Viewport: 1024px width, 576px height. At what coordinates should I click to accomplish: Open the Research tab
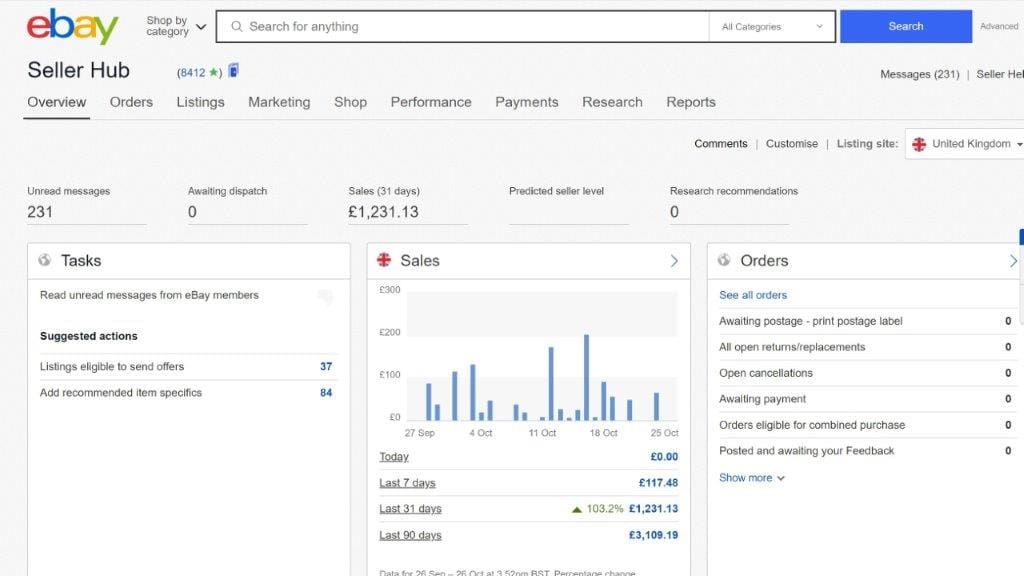pos(613,102)
